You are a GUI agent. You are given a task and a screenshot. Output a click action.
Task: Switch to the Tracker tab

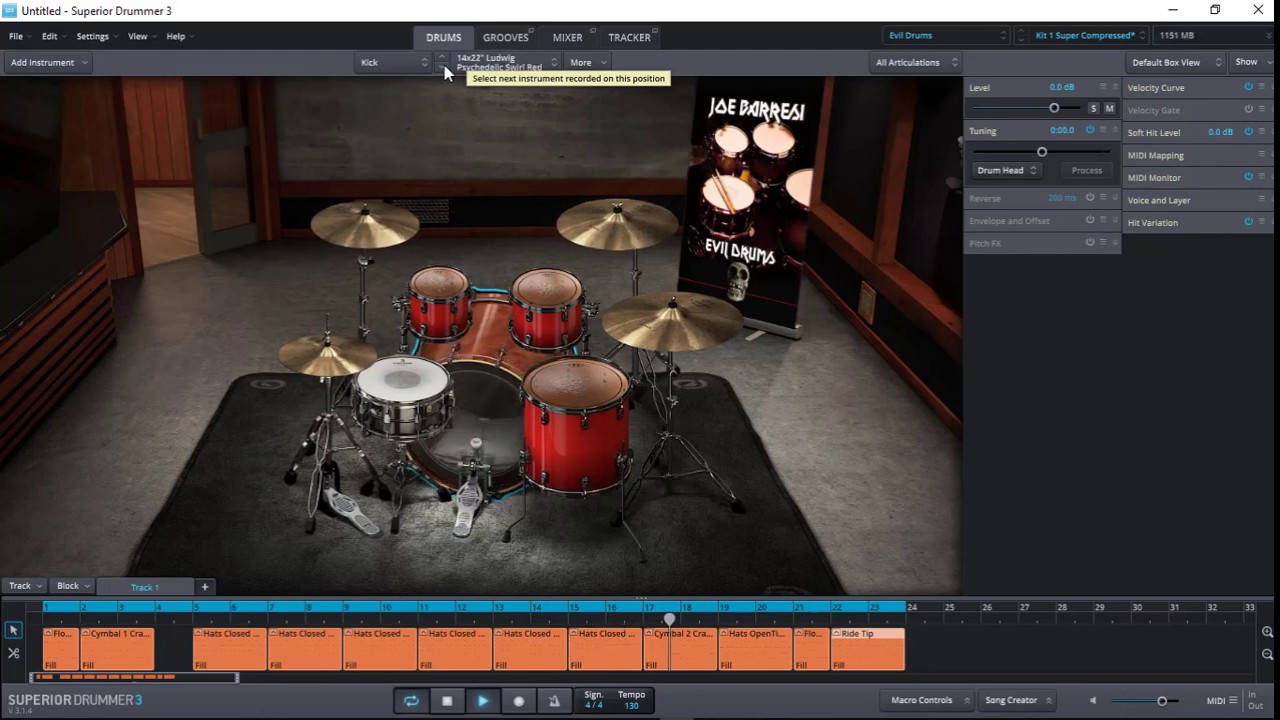629,37
